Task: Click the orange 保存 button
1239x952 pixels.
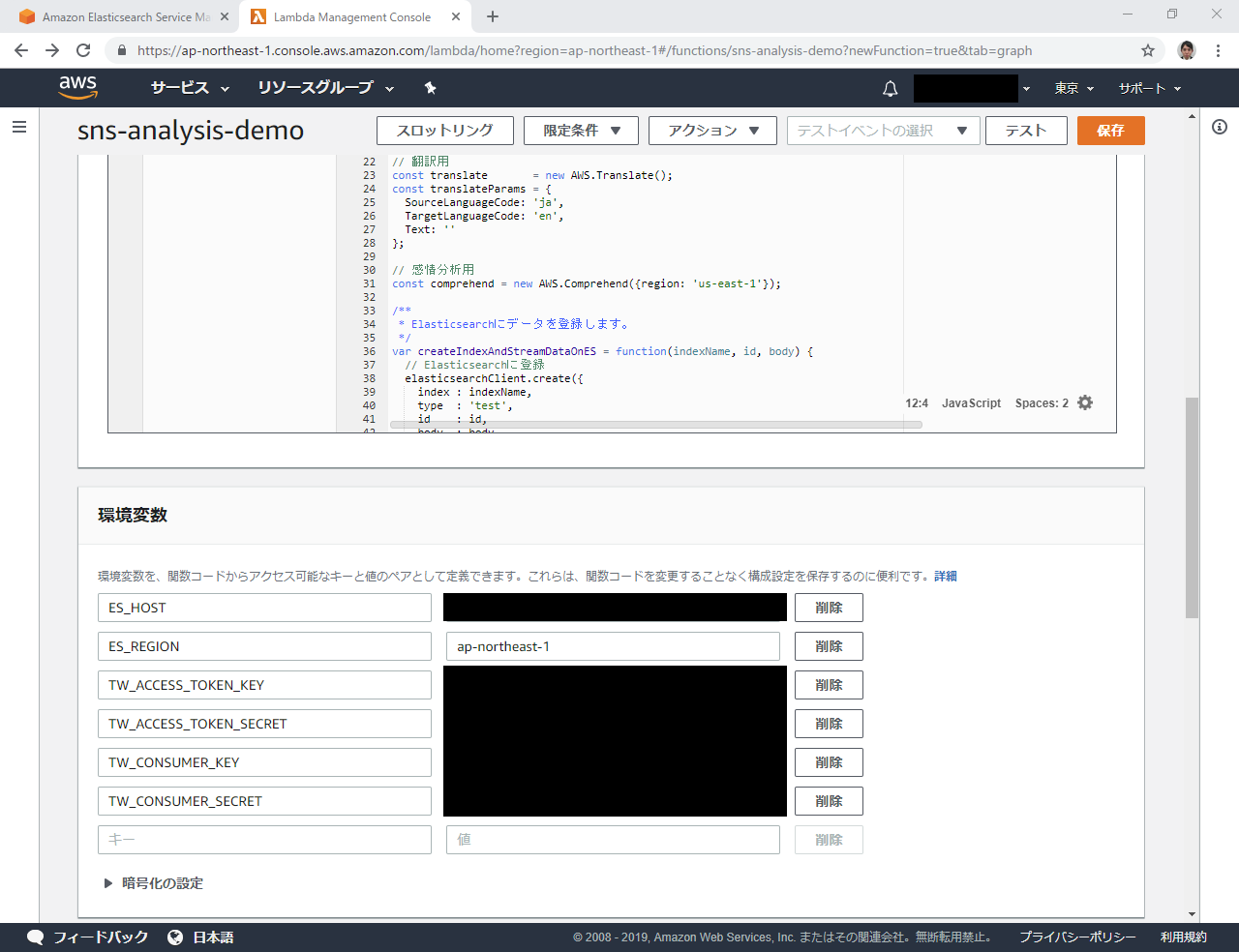Action: [x=1110, y=131]
